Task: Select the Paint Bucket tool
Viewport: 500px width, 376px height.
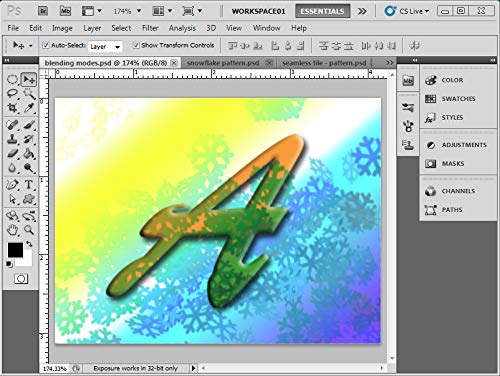Action: 29,154
